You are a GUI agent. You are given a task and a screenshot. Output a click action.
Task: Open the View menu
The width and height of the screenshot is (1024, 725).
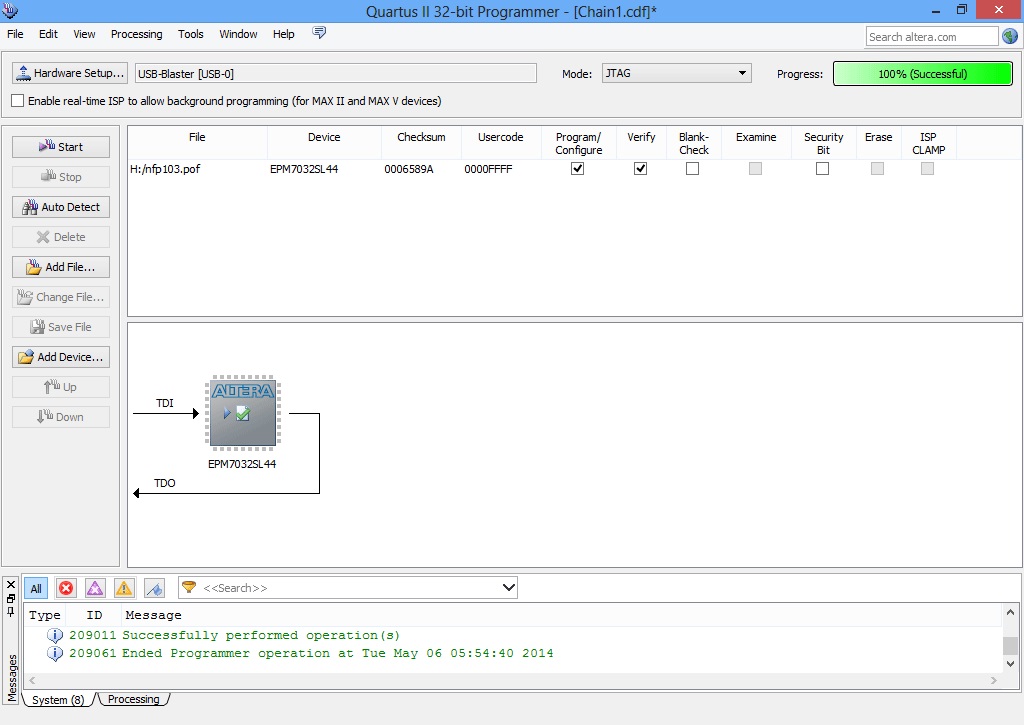(84, 34)
